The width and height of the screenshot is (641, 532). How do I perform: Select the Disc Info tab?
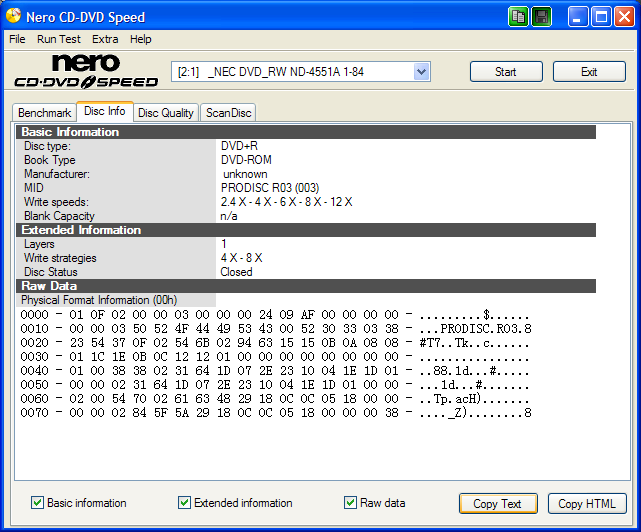[105, 111]
